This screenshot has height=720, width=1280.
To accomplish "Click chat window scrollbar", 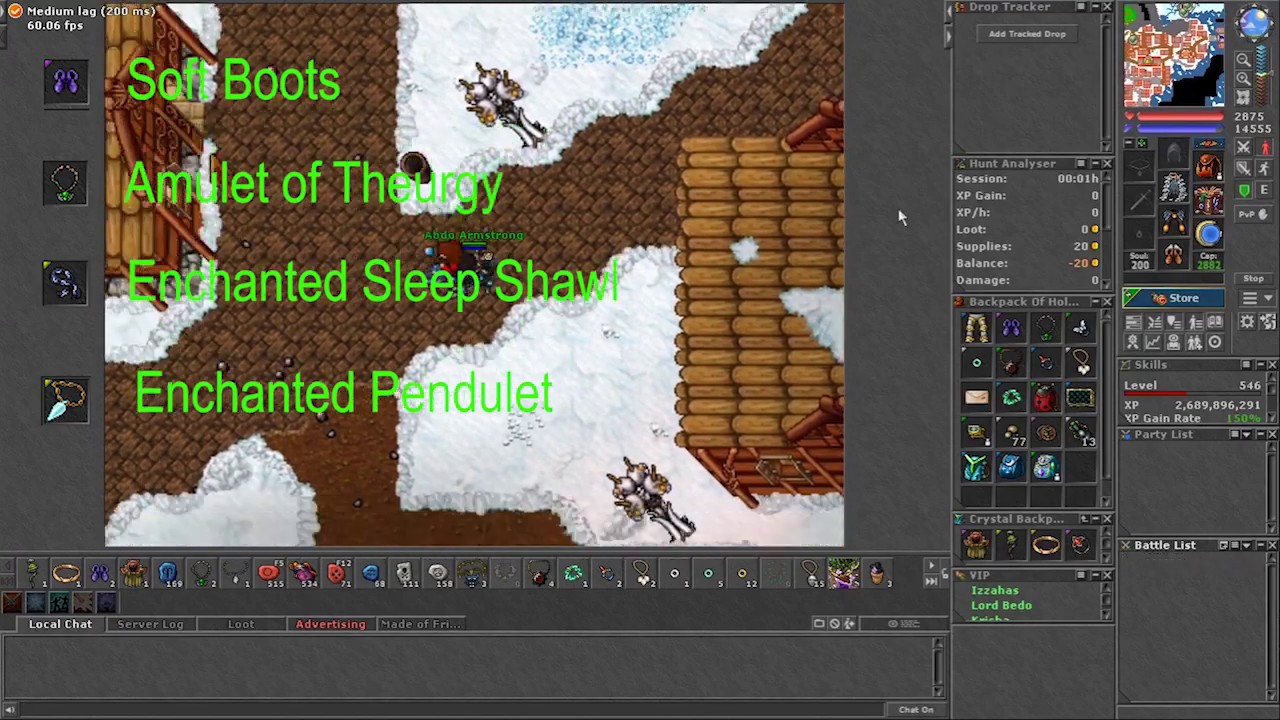I will pyautogui.click(x=938, y=667).
